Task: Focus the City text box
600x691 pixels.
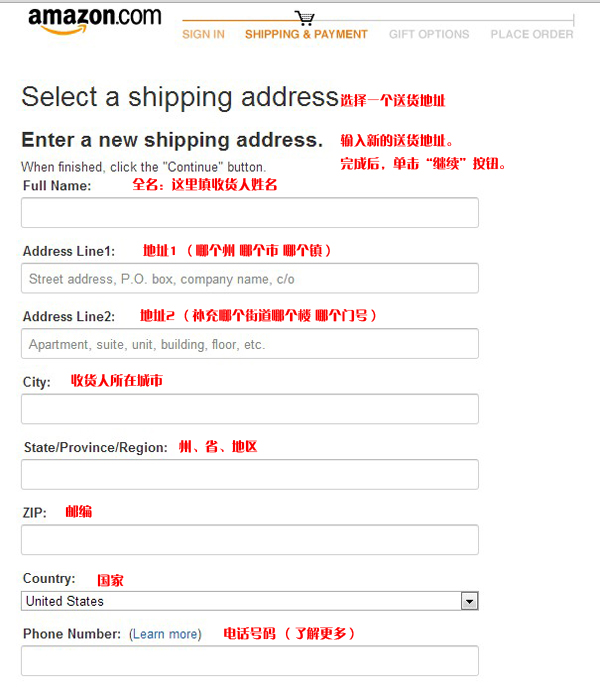Action: tap(249, 409)
